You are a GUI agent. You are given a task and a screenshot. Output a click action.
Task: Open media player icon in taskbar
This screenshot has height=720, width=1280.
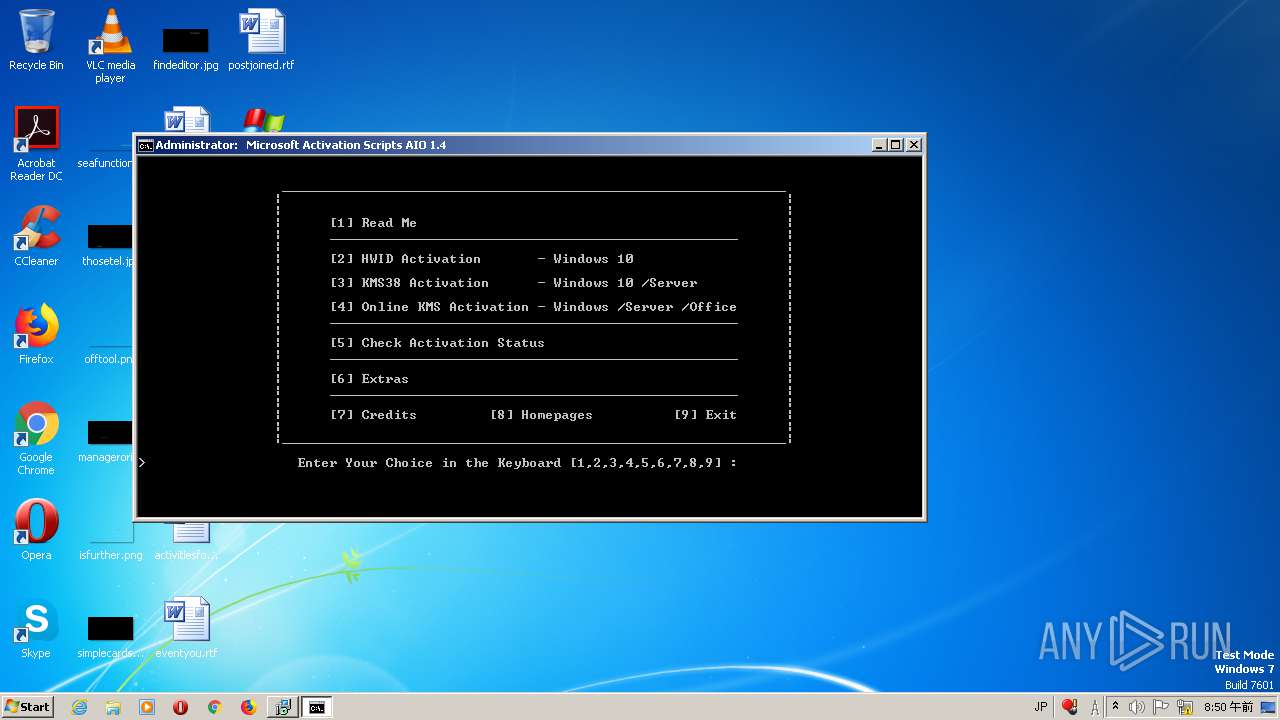click(147, 707)
